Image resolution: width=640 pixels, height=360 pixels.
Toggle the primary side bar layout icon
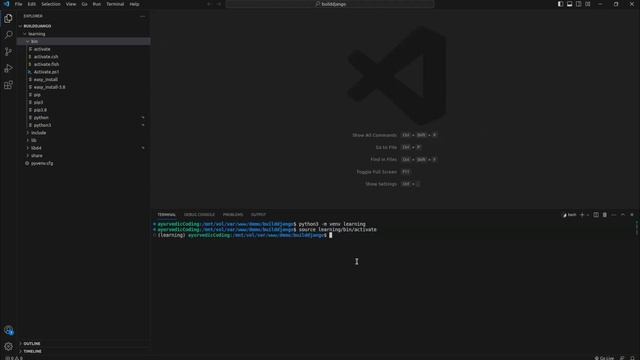(x=560, y=4)
